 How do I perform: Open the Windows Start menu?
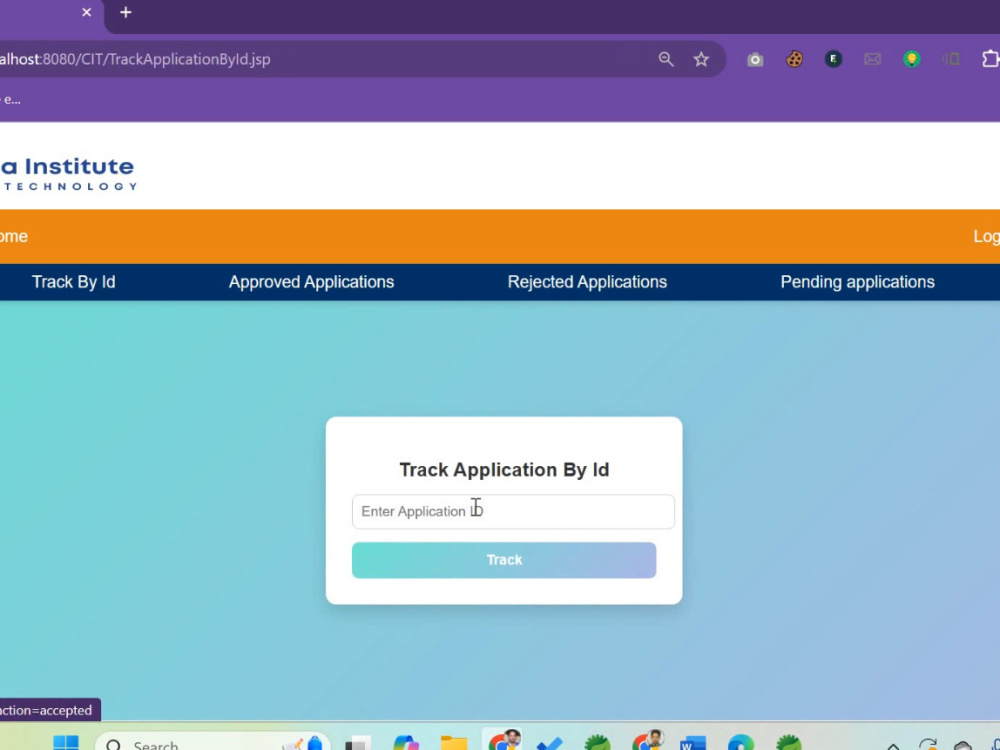(66, 743)
